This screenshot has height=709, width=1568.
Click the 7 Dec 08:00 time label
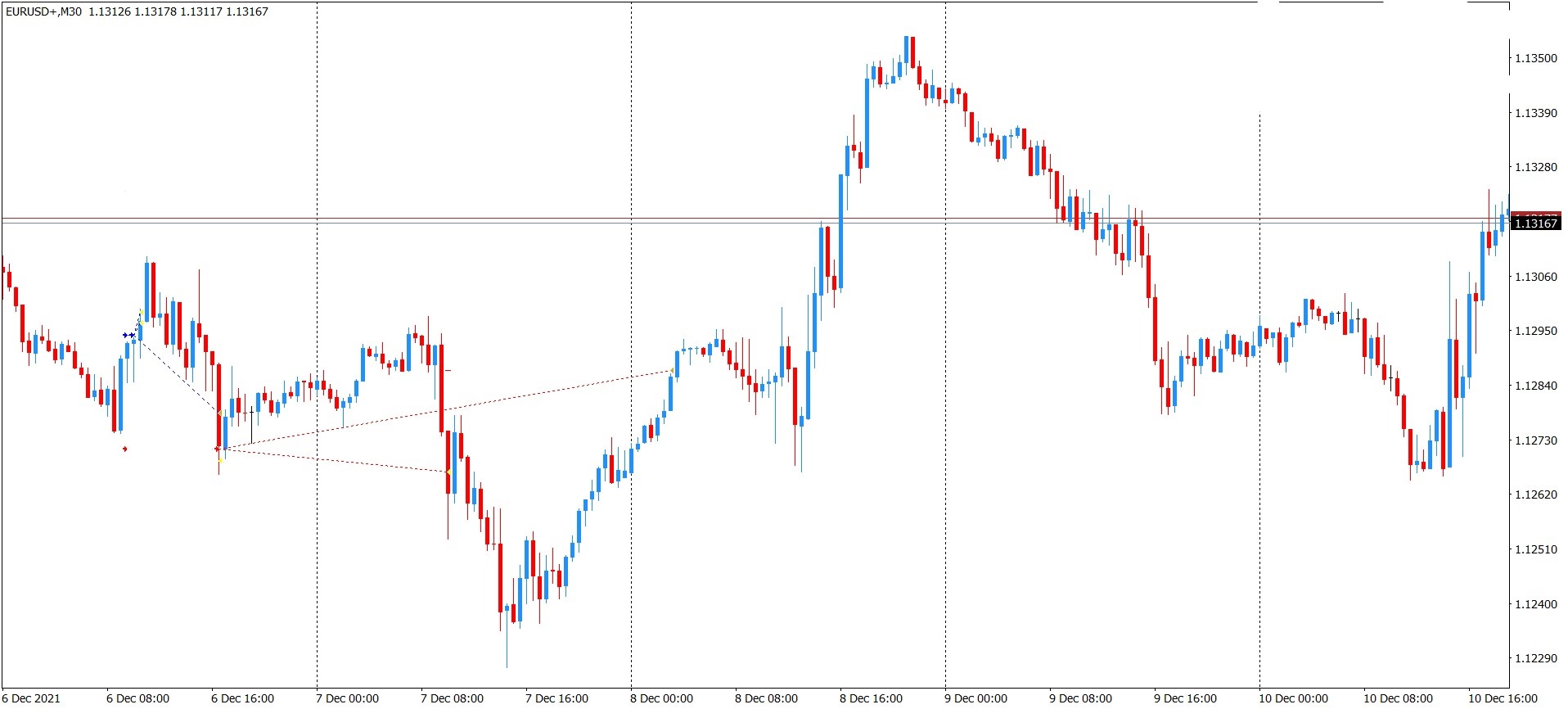(453, 698)
